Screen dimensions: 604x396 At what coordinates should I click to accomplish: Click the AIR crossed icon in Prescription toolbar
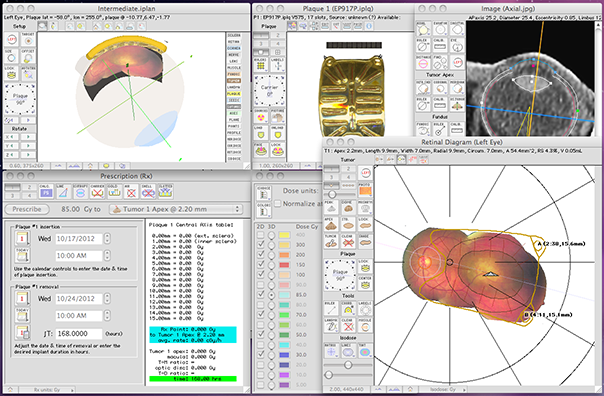click(131, 191)
